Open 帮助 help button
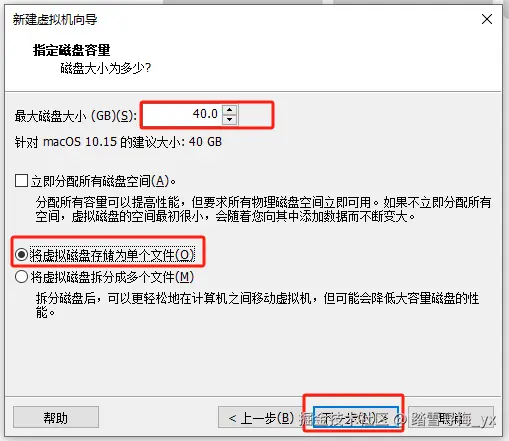 tap(56, 417)
